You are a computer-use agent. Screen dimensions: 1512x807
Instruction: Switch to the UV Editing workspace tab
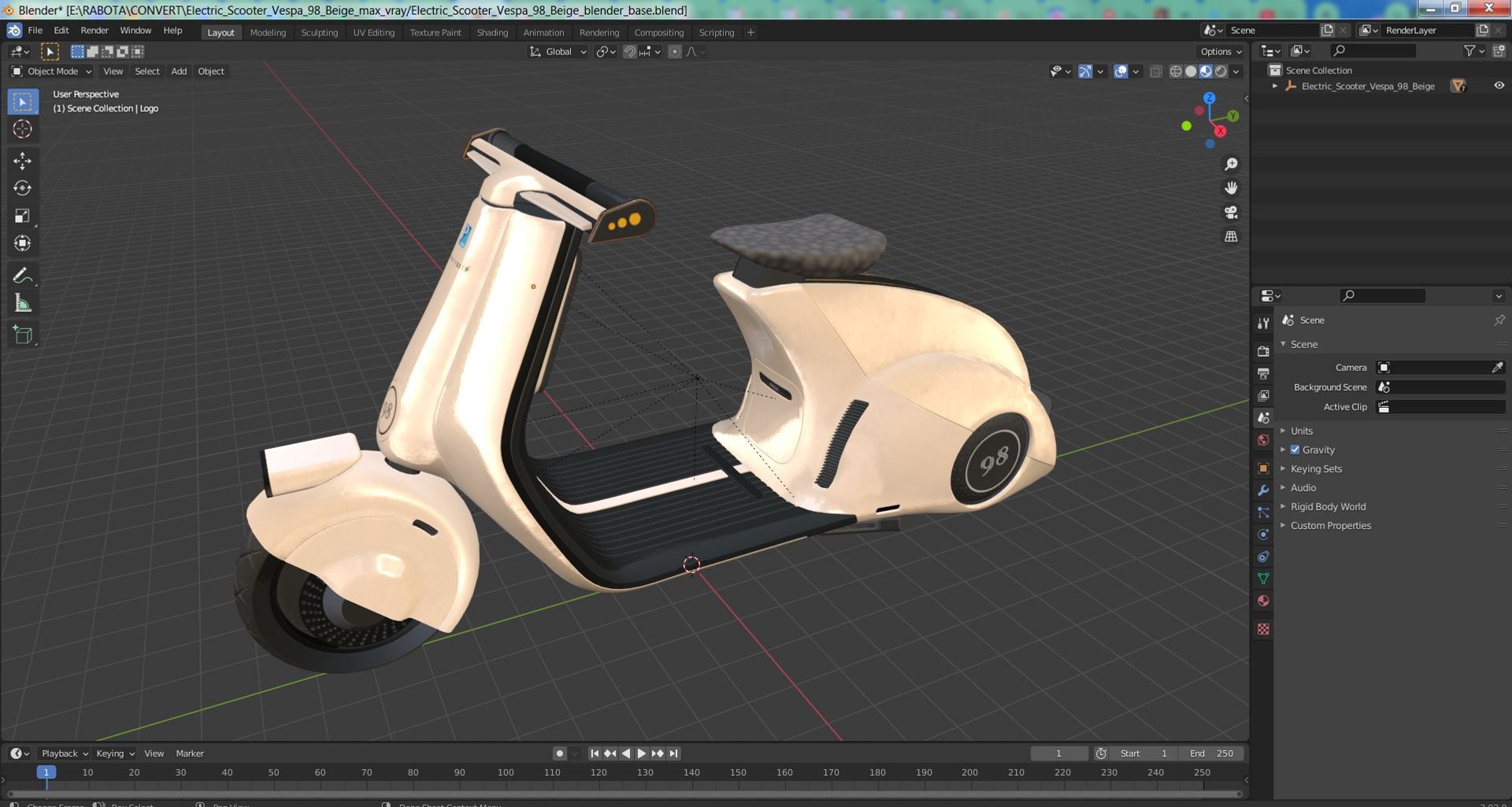(x=373, y=32)
